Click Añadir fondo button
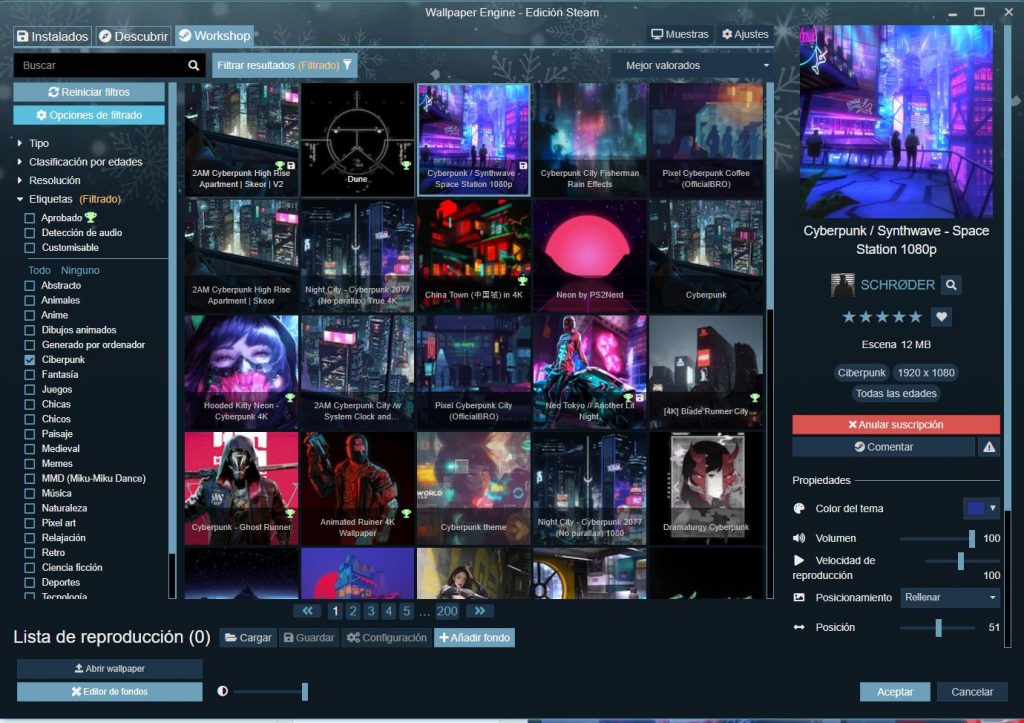 coord(474,637)
